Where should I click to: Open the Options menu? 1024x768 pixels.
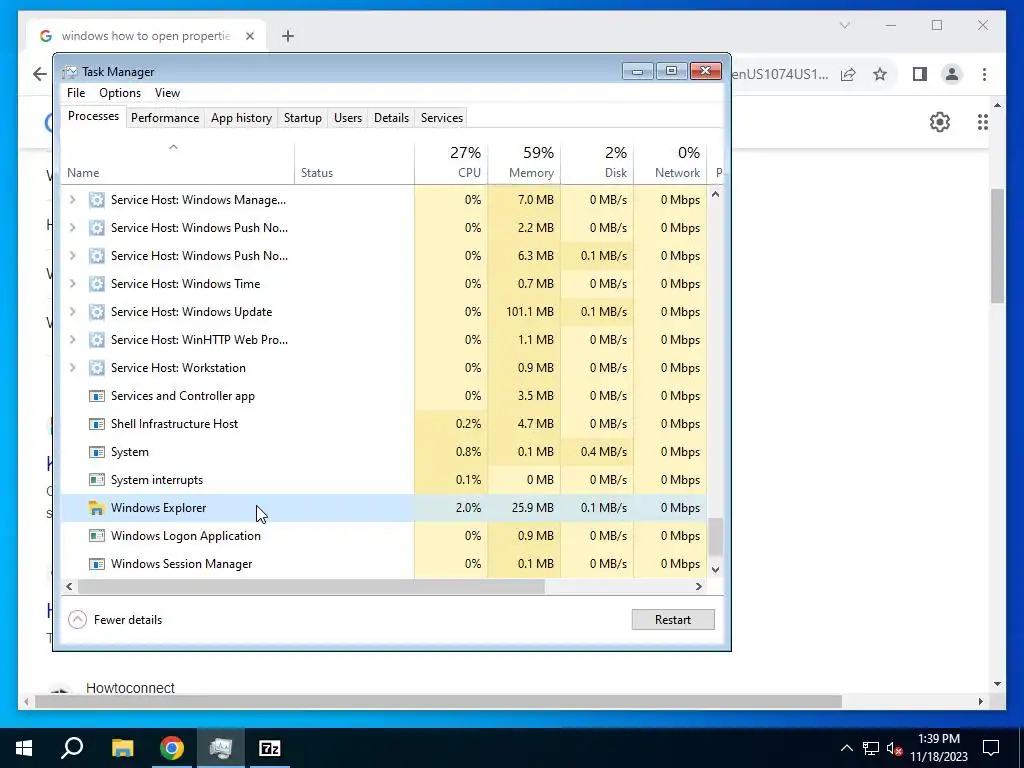120,93
